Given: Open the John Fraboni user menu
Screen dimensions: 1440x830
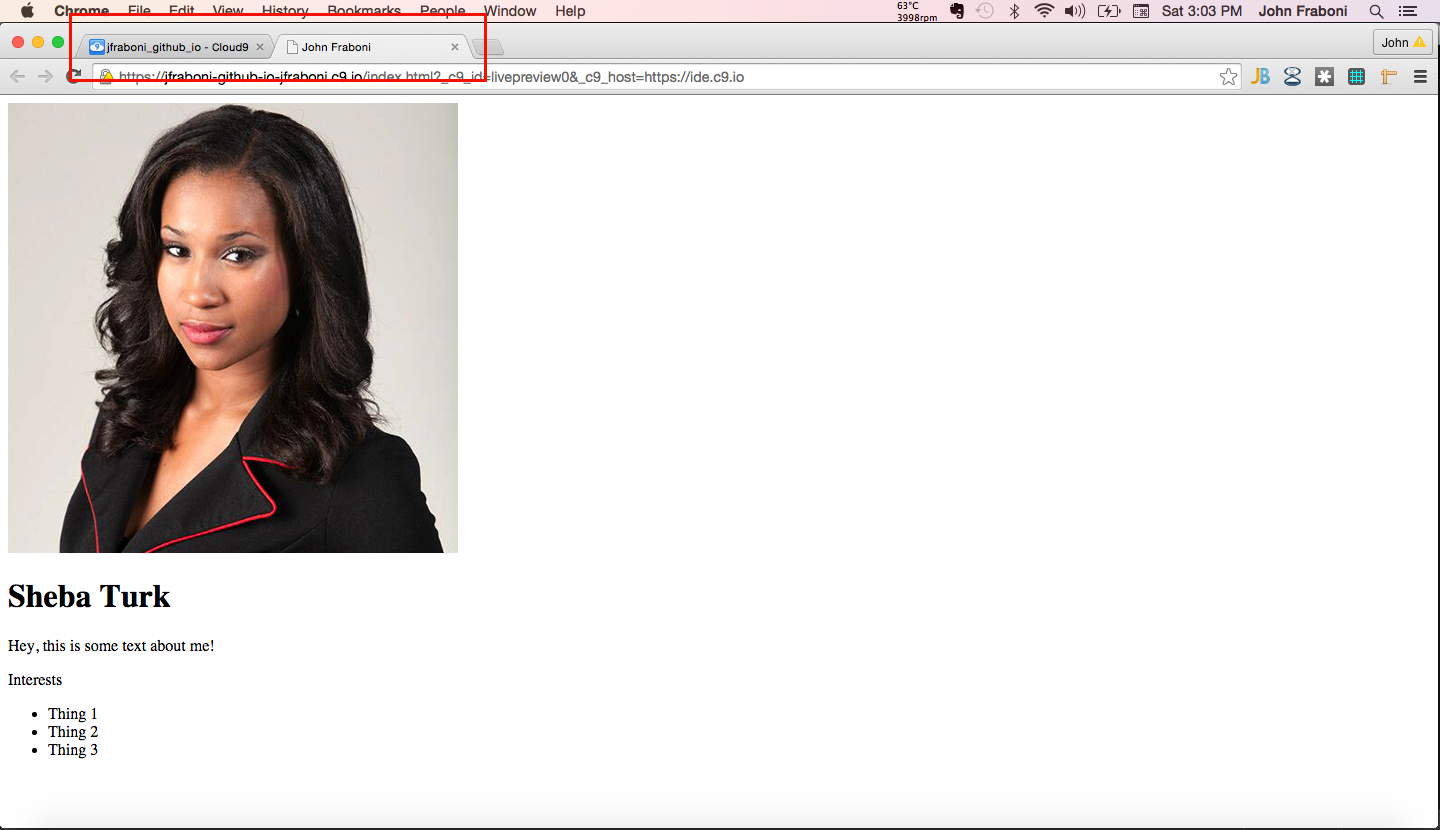Looking at the screenshot, I should click(x=1303, y=11).
